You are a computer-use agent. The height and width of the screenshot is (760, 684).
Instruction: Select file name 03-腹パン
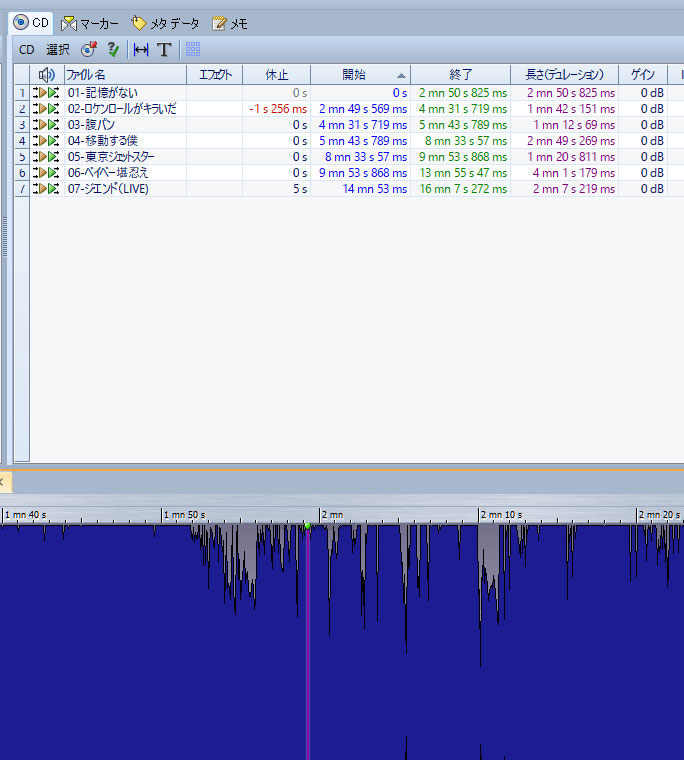[91, 125]
